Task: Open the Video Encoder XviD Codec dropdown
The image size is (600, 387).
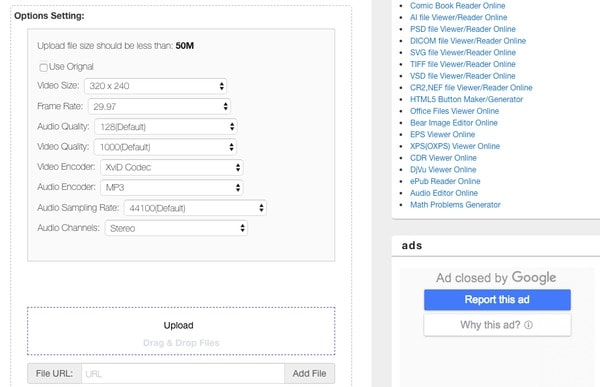Action: coord(171,167)
